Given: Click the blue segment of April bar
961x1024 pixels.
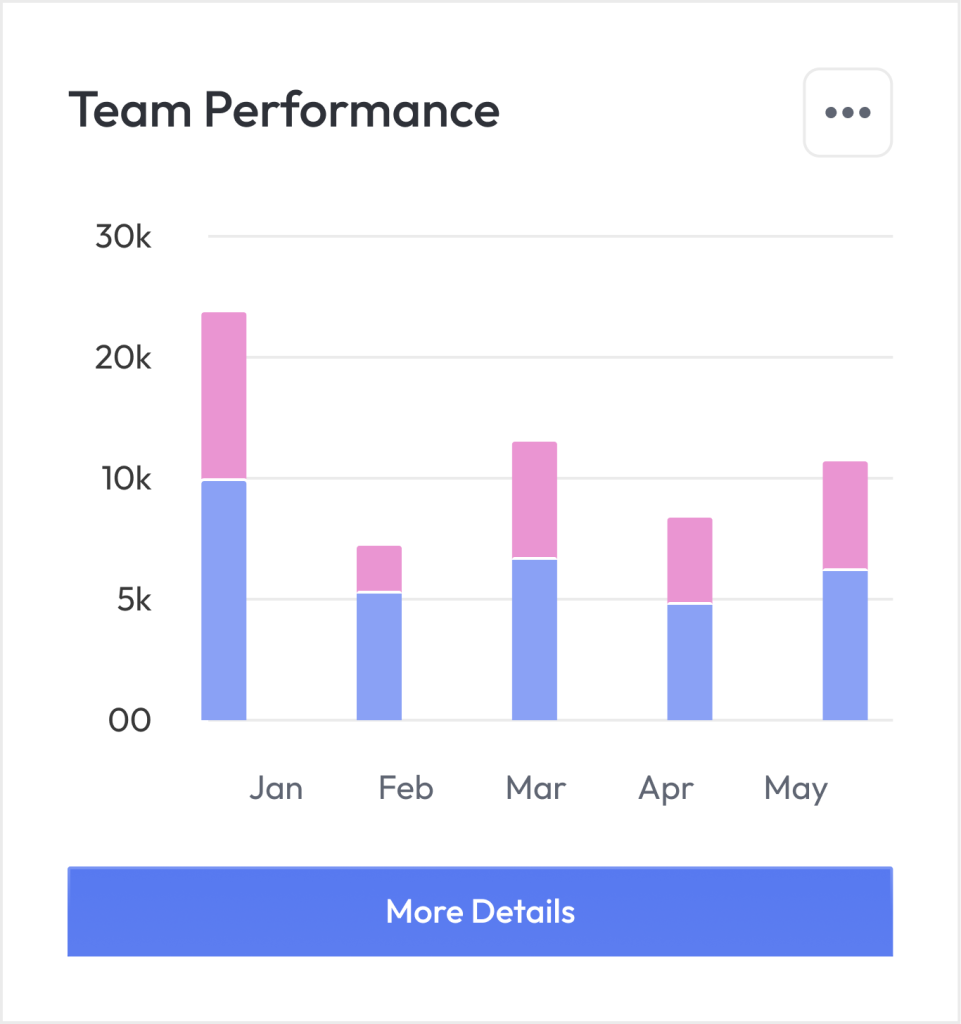Looking at the screenshot, I should point(690,662).
